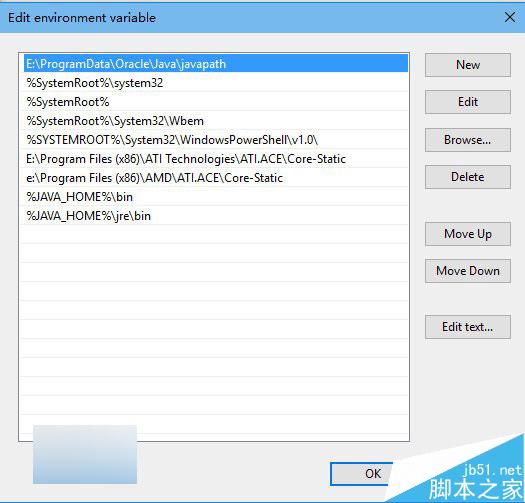Click the Move Down button
525x503 pixels.
pyautogui.click(x=468, y=271)
